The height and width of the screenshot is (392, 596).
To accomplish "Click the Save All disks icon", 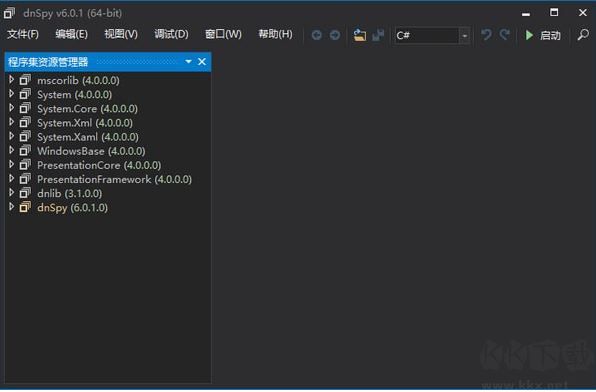I will pos(378,35).
